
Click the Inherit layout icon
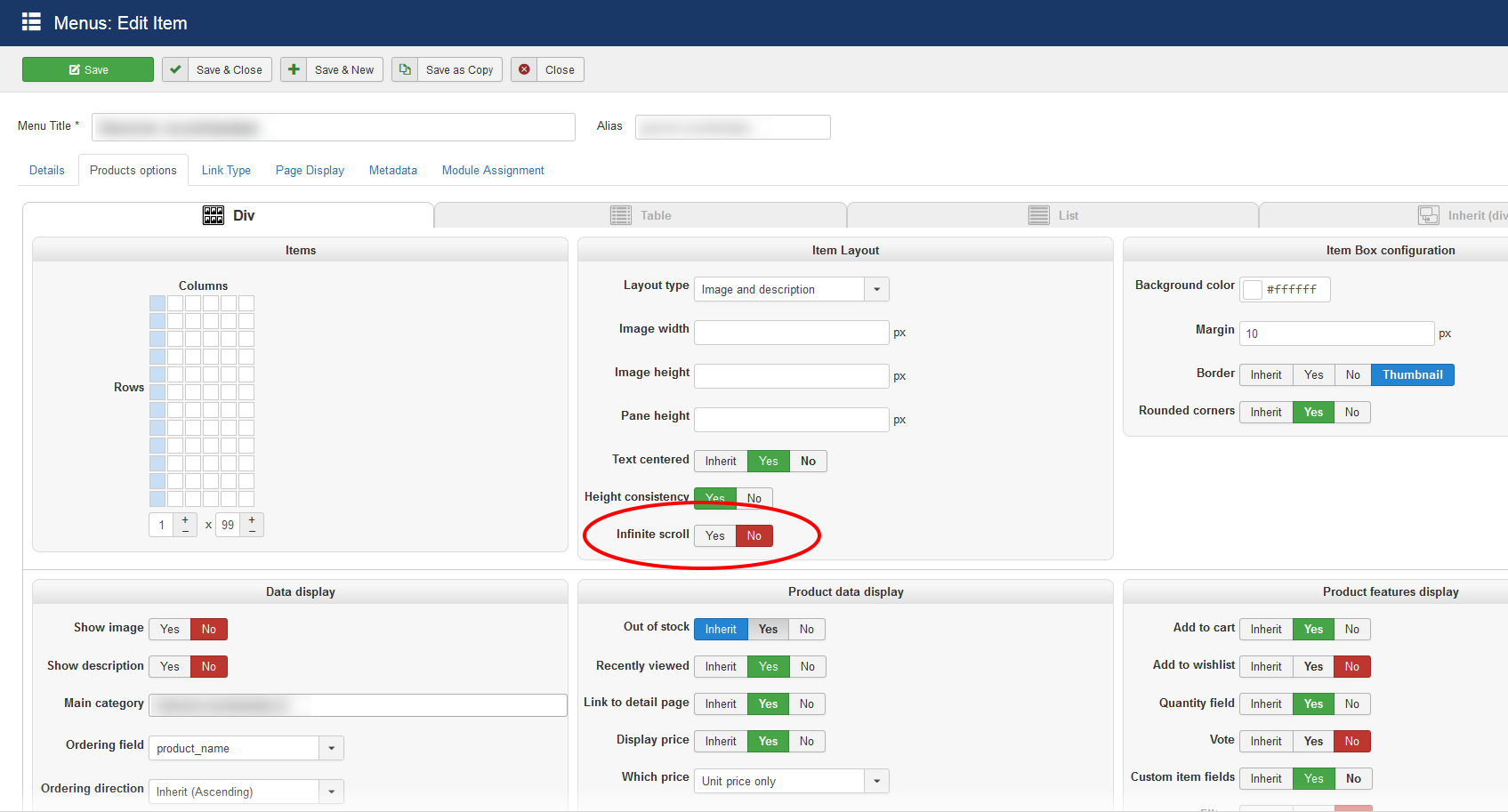pos(1429,215)
